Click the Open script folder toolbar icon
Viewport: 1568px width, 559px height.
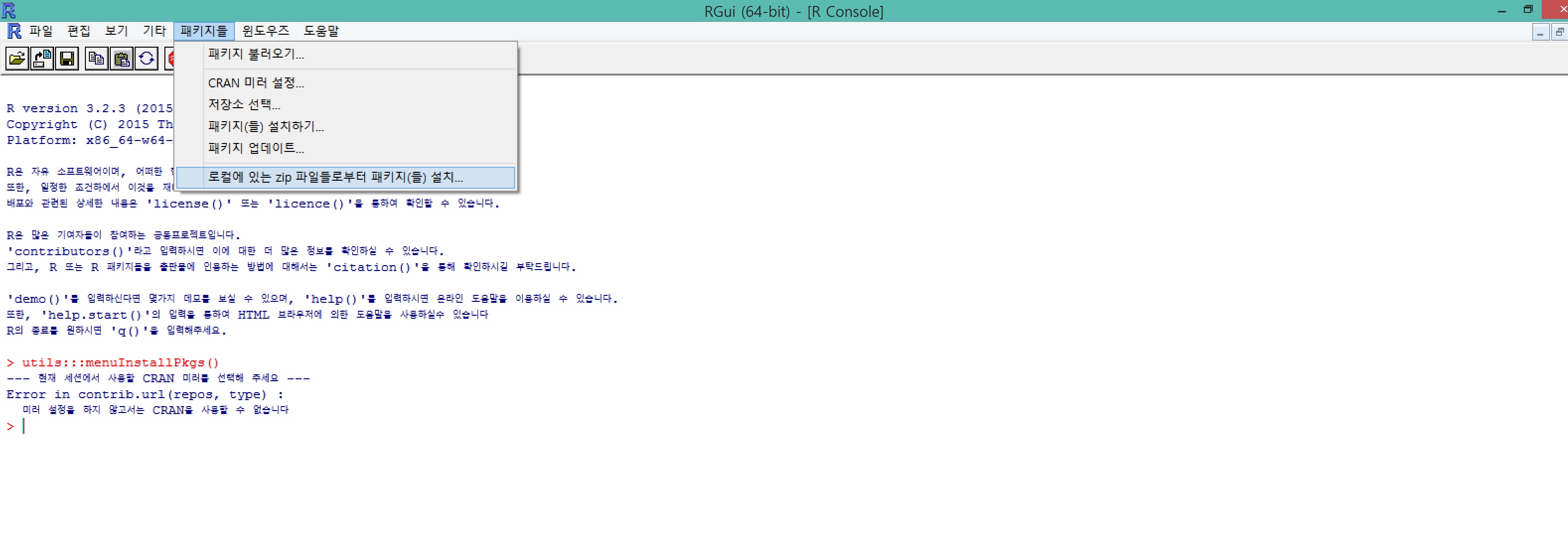tap(17, 59)
